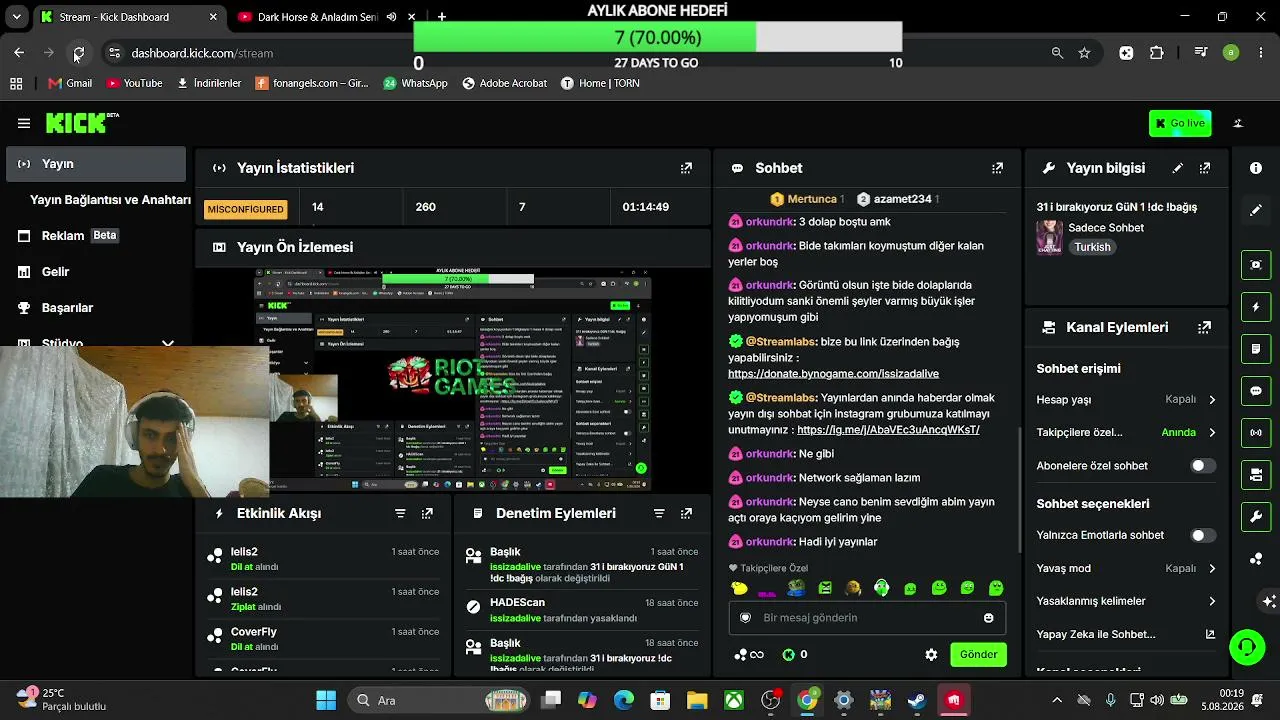Filter the Etkinlik Akışı activity feed
This screenshot has height=720, width=1280.
point(400,513)
